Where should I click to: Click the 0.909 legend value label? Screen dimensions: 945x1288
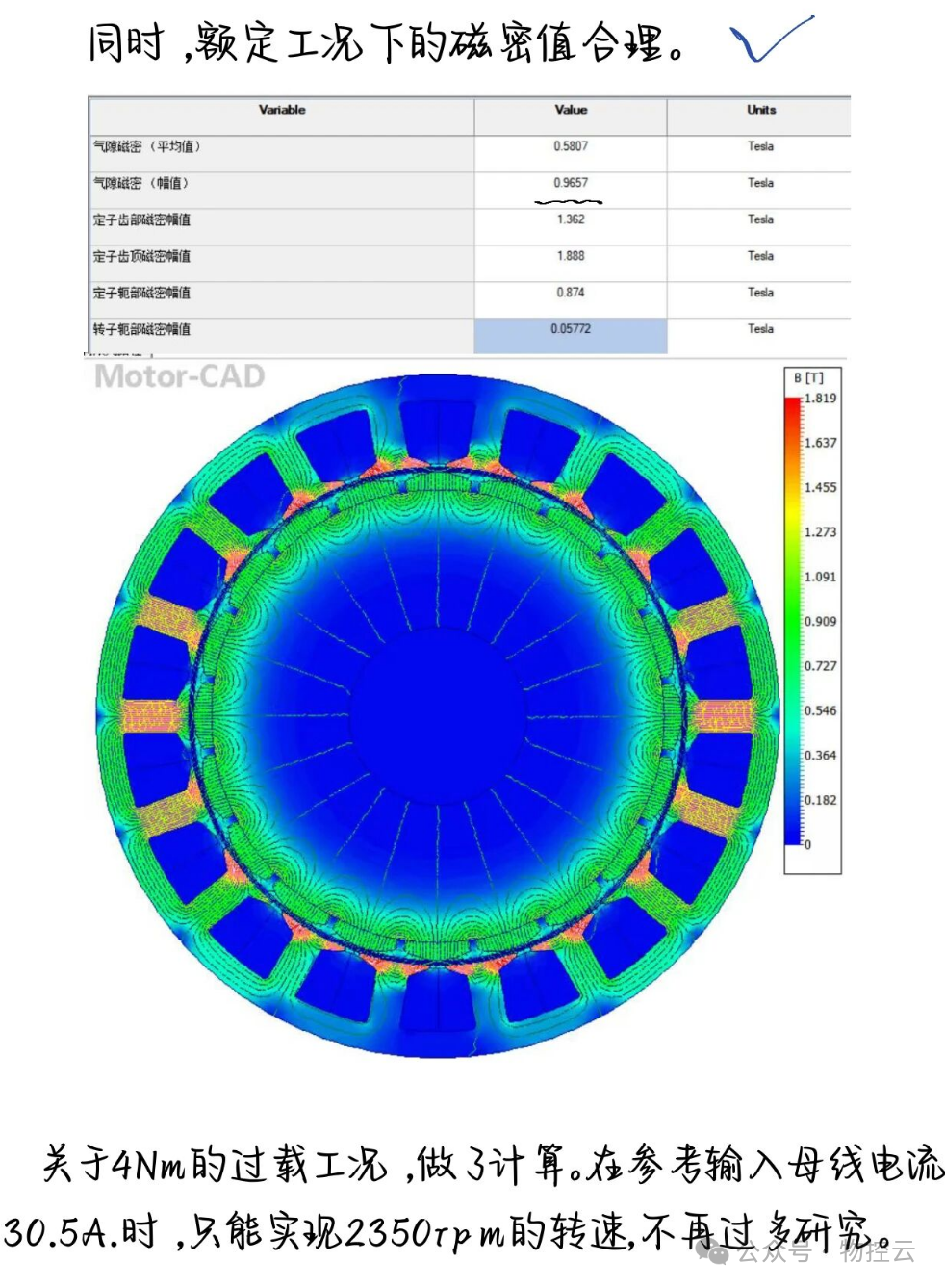pyautogui.click(x=820, y=622)
